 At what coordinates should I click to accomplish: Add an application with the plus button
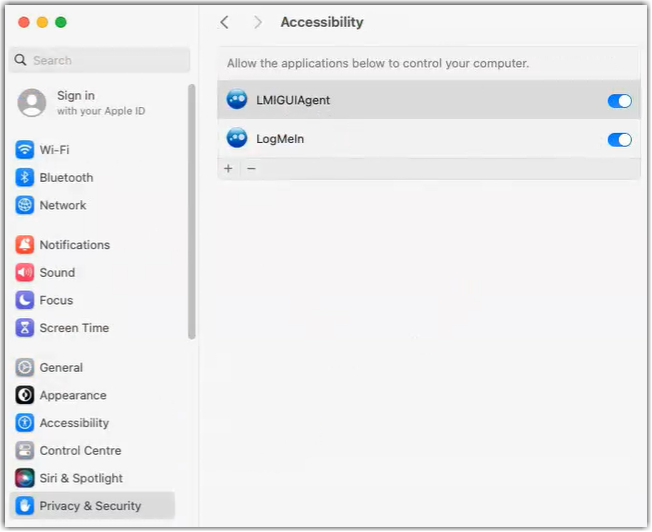tap(228, 168)
